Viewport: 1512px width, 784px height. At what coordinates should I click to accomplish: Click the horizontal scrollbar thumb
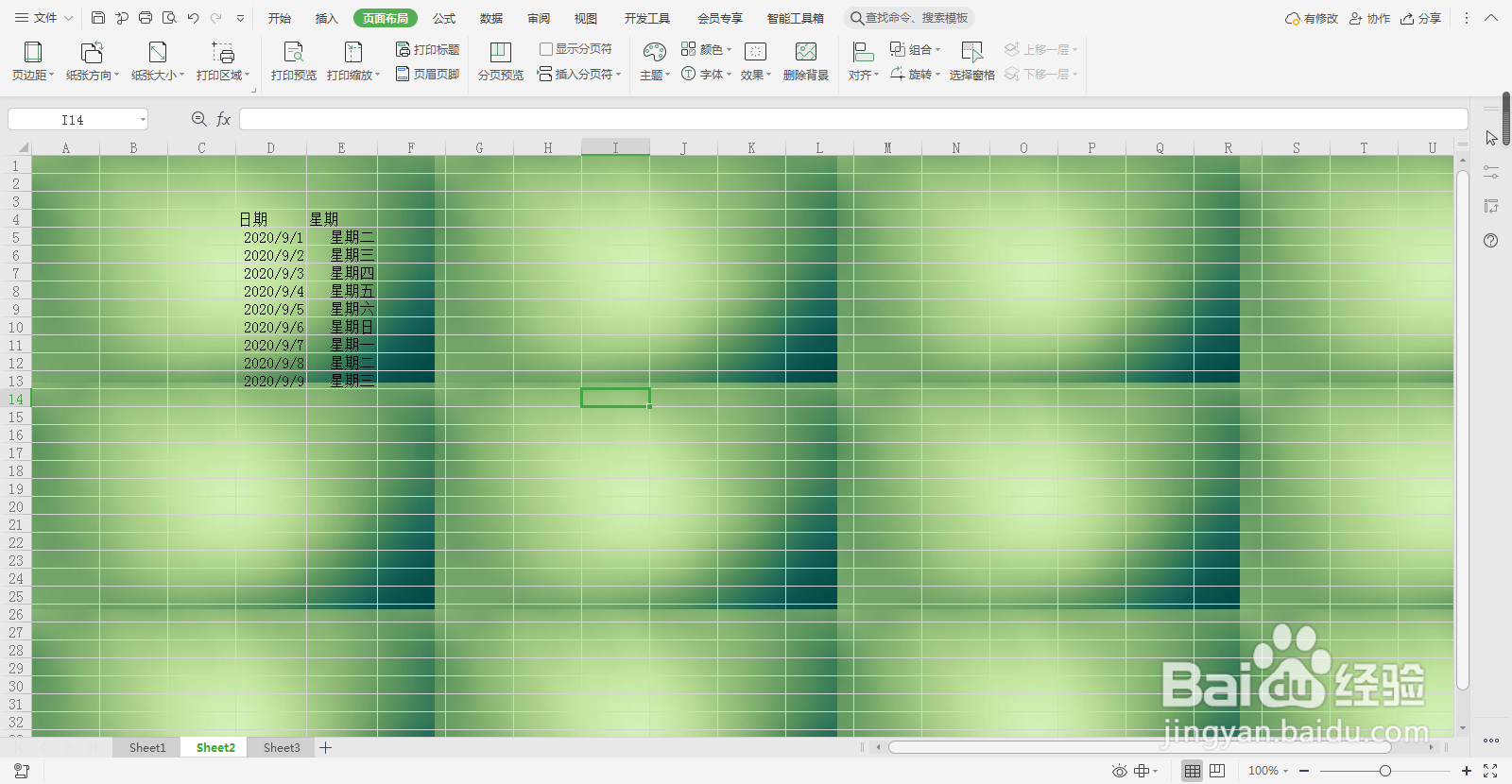[1141, 747]
